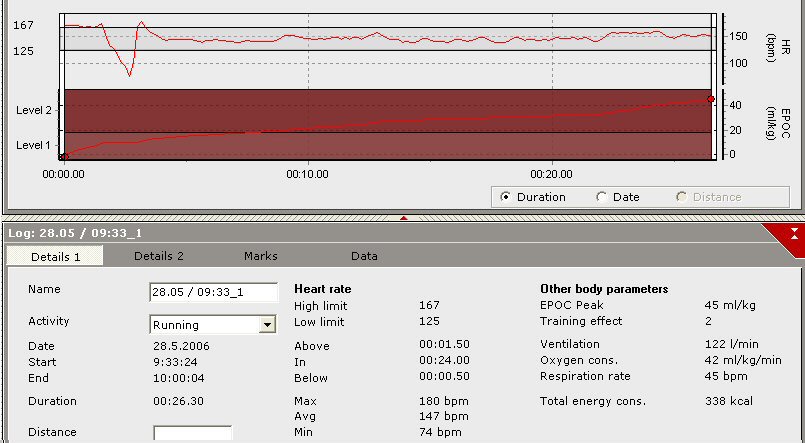Screen dimensions: 805x443
Task: Click the dip in the heart rate curve
Action: pos(129,73)
